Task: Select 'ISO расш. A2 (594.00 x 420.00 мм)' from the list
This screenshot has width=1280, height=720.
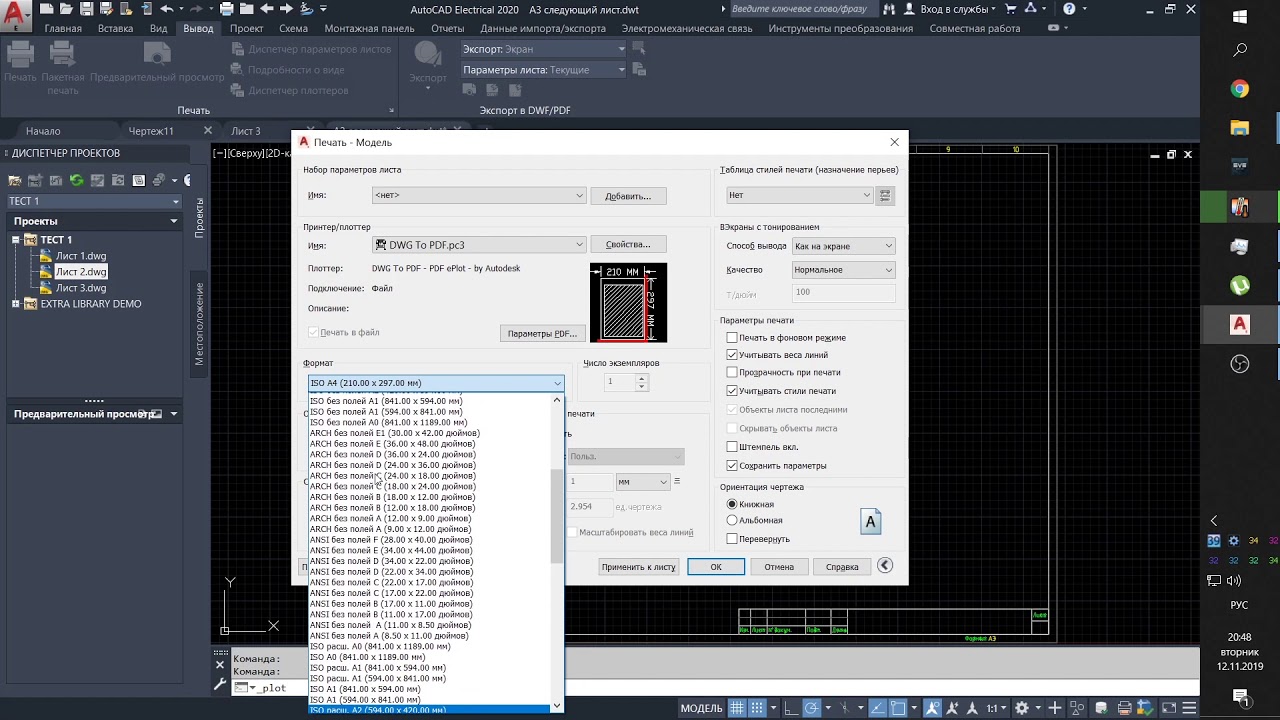Action: tap(430, 710)
